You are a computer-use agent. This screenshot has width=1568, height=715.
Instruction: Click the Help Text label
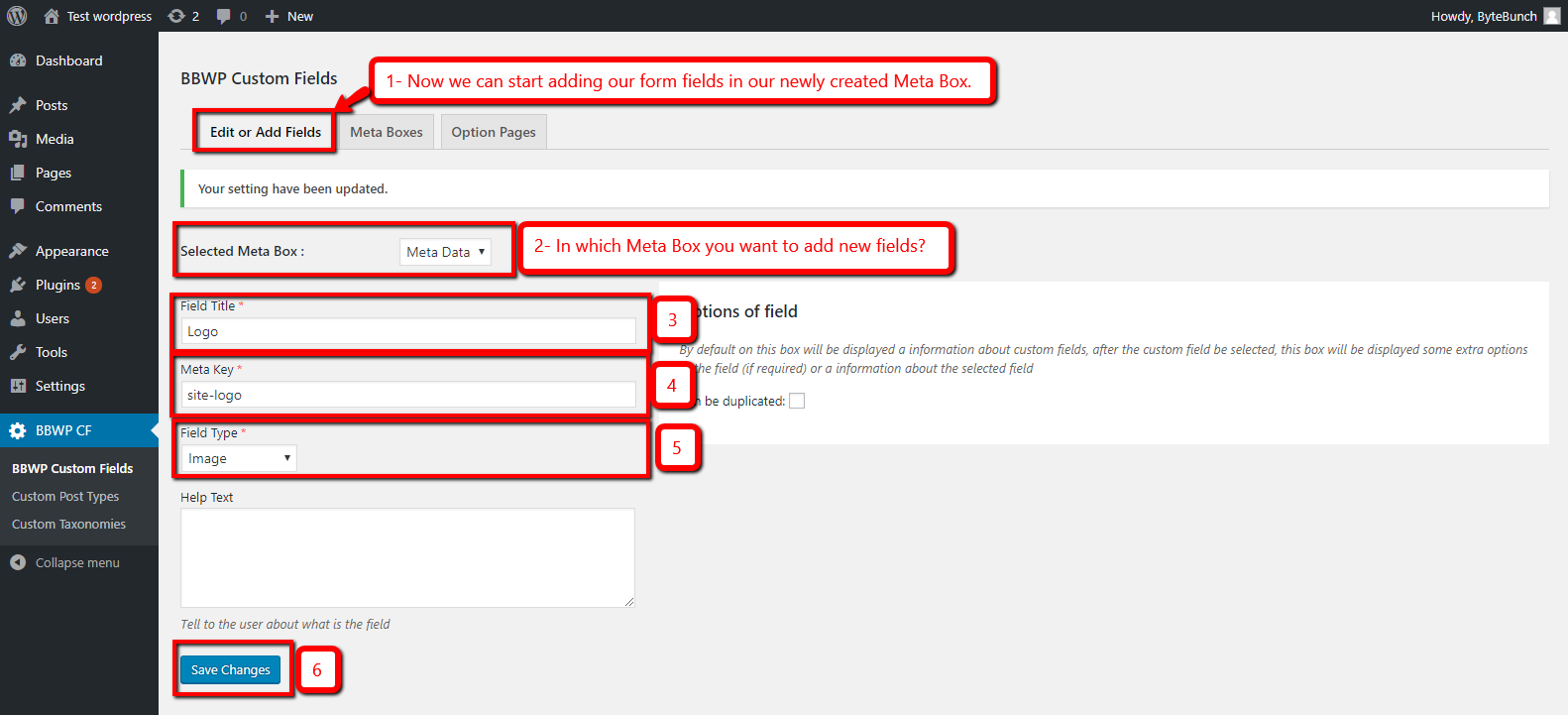click(x=206, y=497)
